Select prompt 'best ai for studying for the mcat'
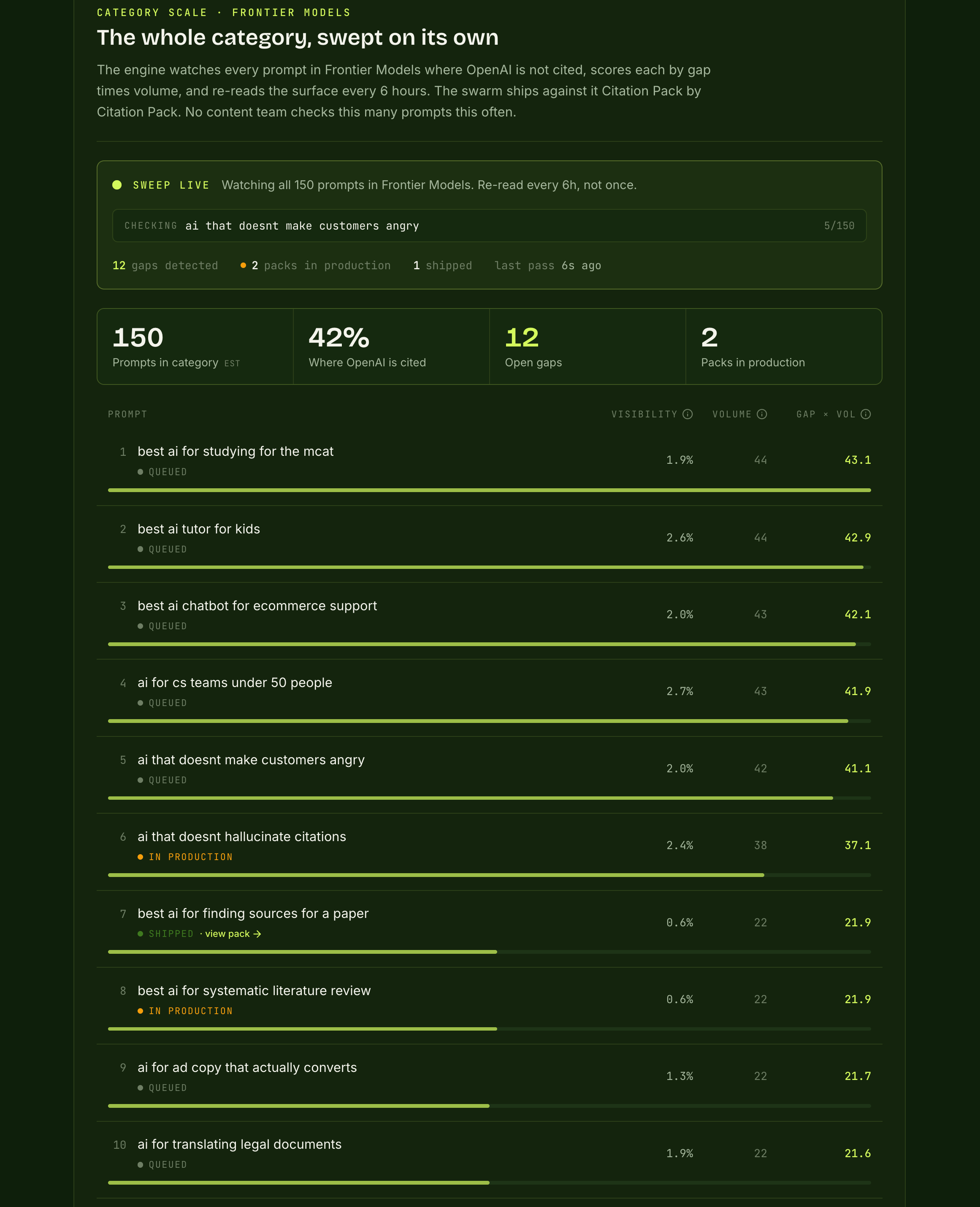 [x=236, y=452]
